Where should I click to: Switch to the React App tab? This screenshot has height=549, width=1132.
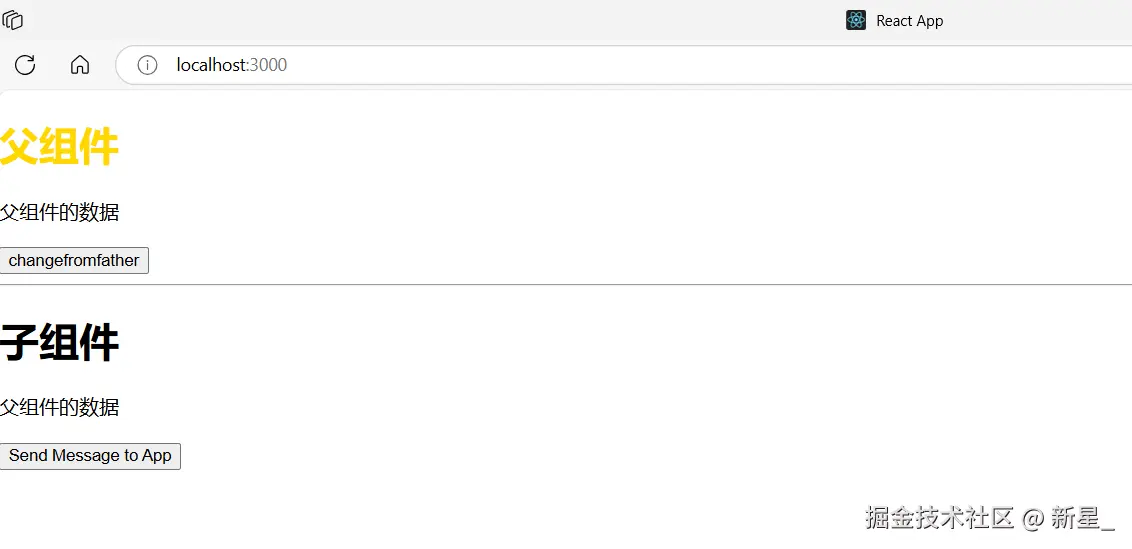pos(909,20)
